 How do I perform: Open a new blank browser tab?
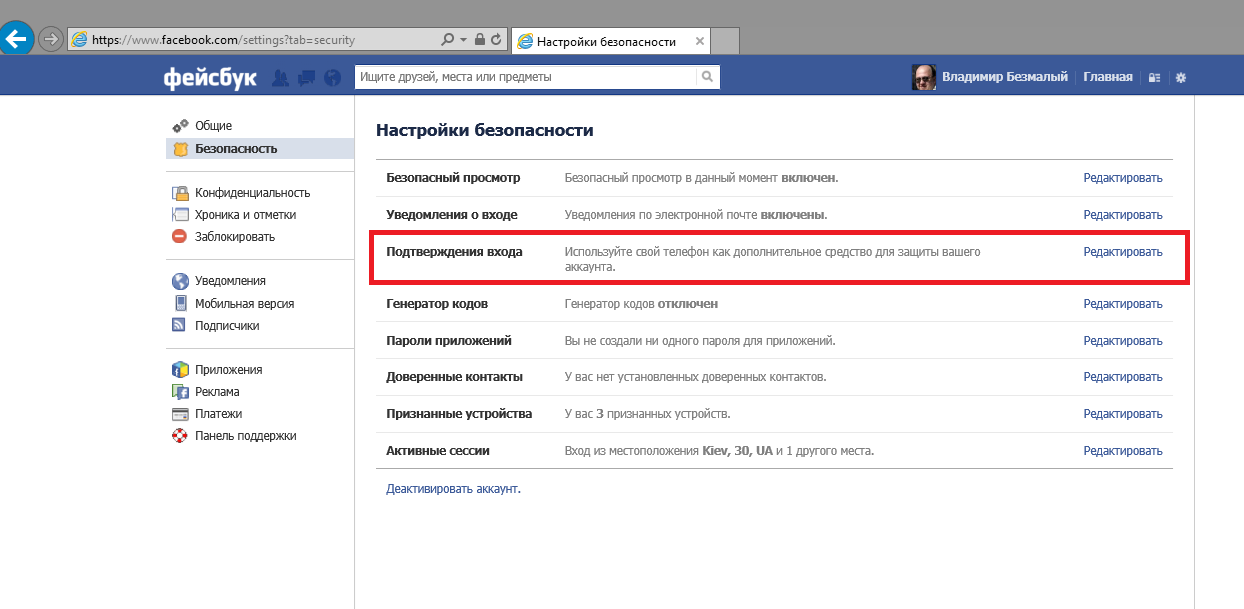(x=726, y=41)
